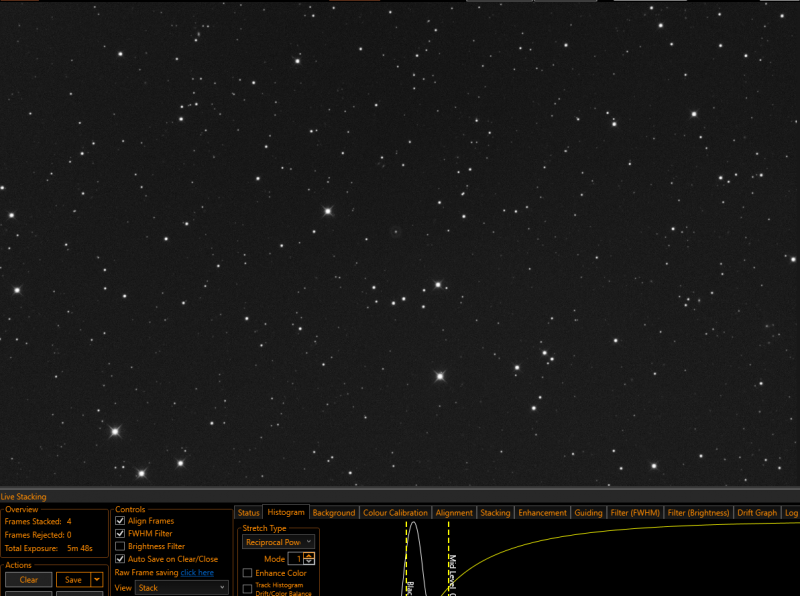Viewport: 800px width, 596px height.
Task: Open the View dropdown showing Stack
Action: click(x=182, y=588)
